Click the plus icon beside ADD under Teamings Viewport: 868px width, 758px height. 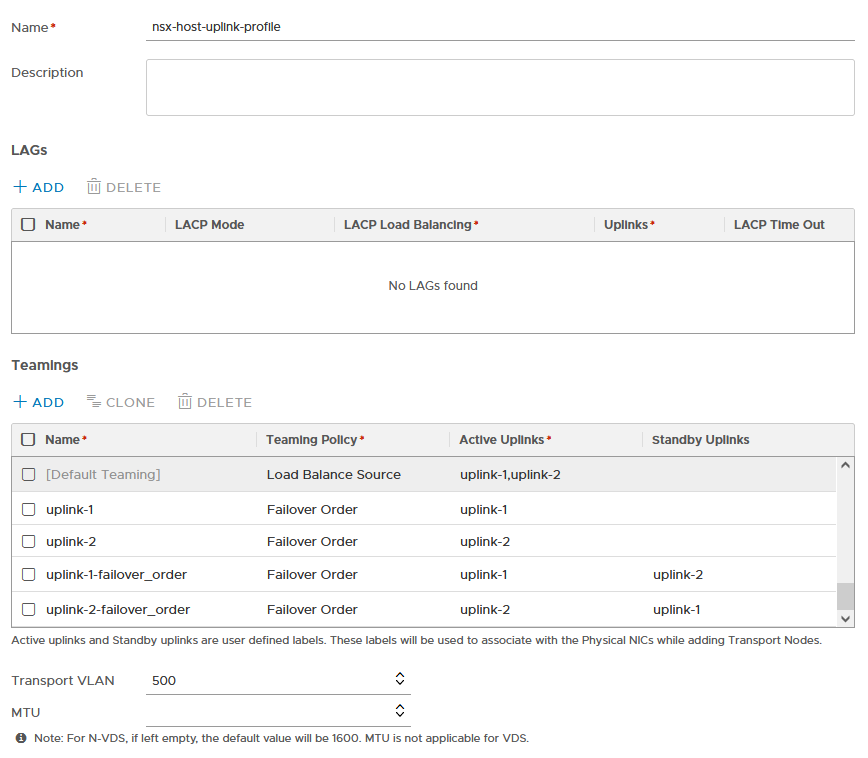pos(19,402)
